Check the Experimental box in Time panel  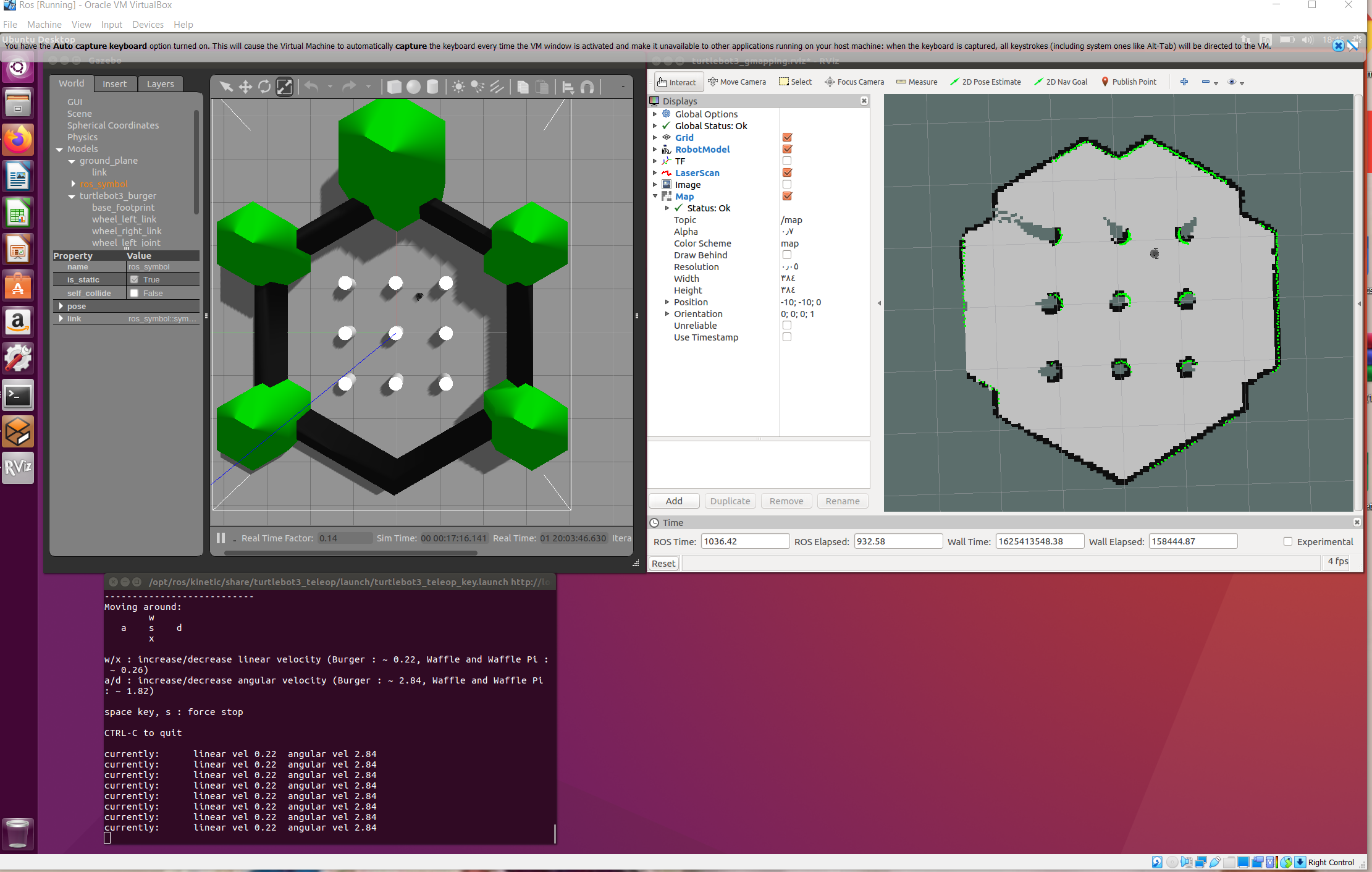click(1288, 541)
